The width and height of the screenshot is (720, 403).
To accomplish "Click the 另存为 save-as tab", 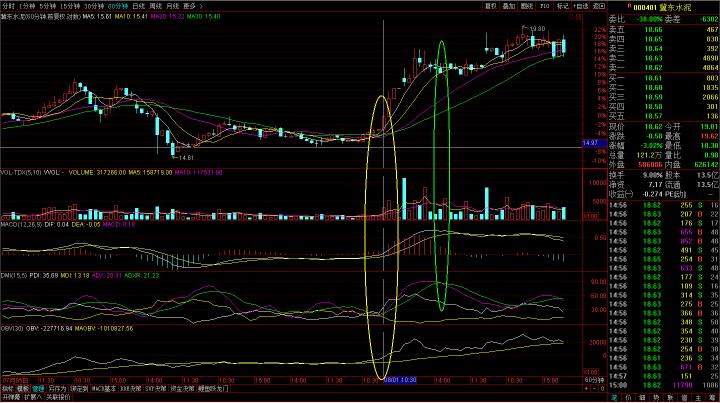I will (x=57, y=389).
